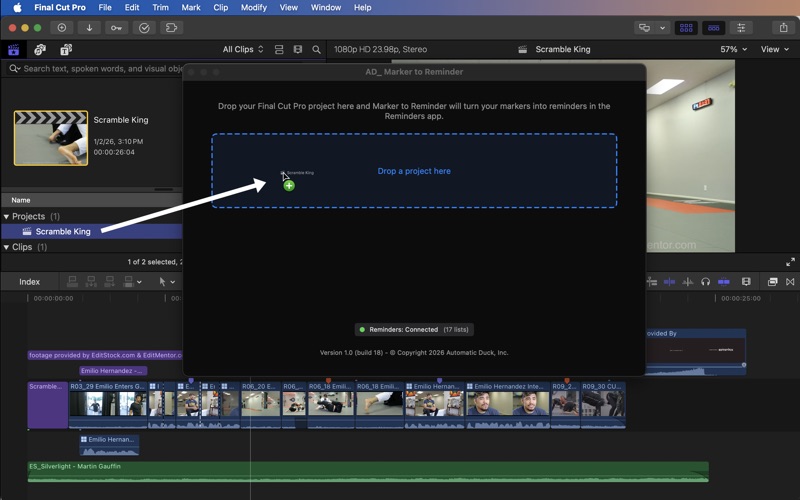Open the Keyword Editor key icon
Viewport: 800px width, 500px height.
click(116, 28)
